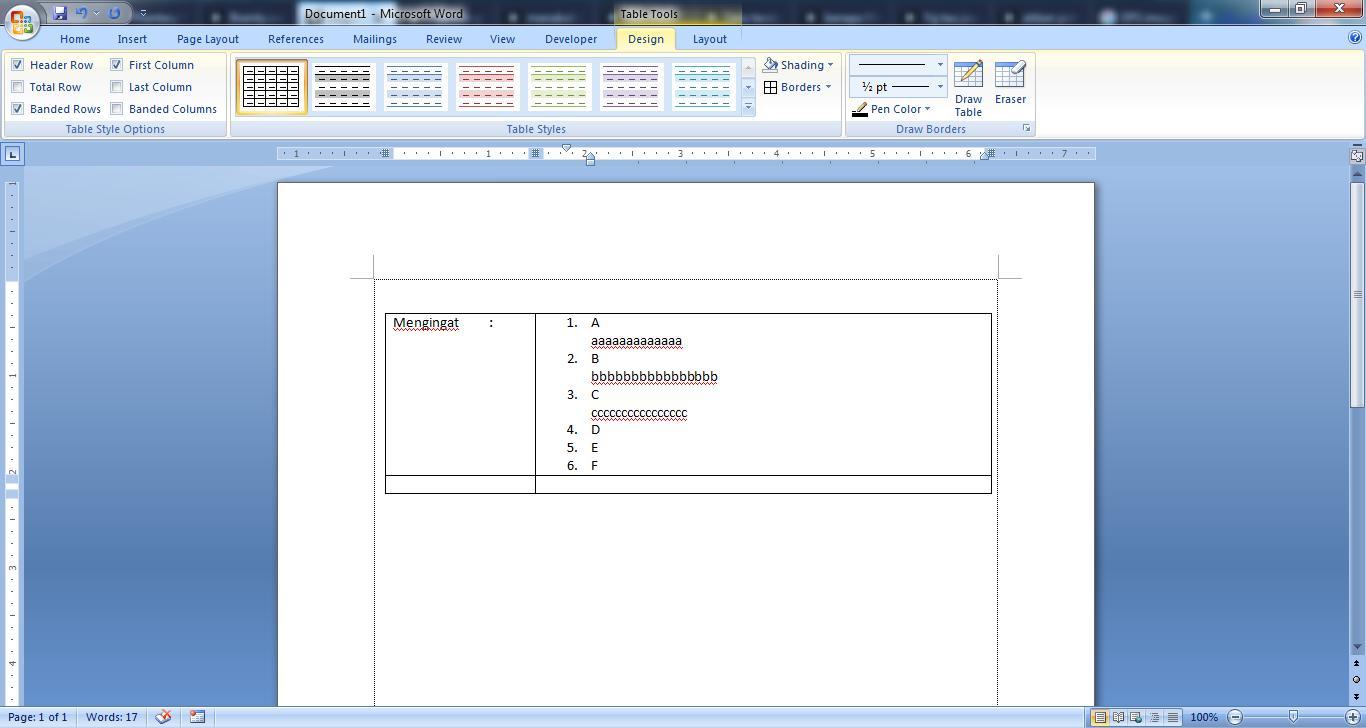Apply the plain black Table Grid style
The height and width of the screenshot is (728, 1366).
271,87
